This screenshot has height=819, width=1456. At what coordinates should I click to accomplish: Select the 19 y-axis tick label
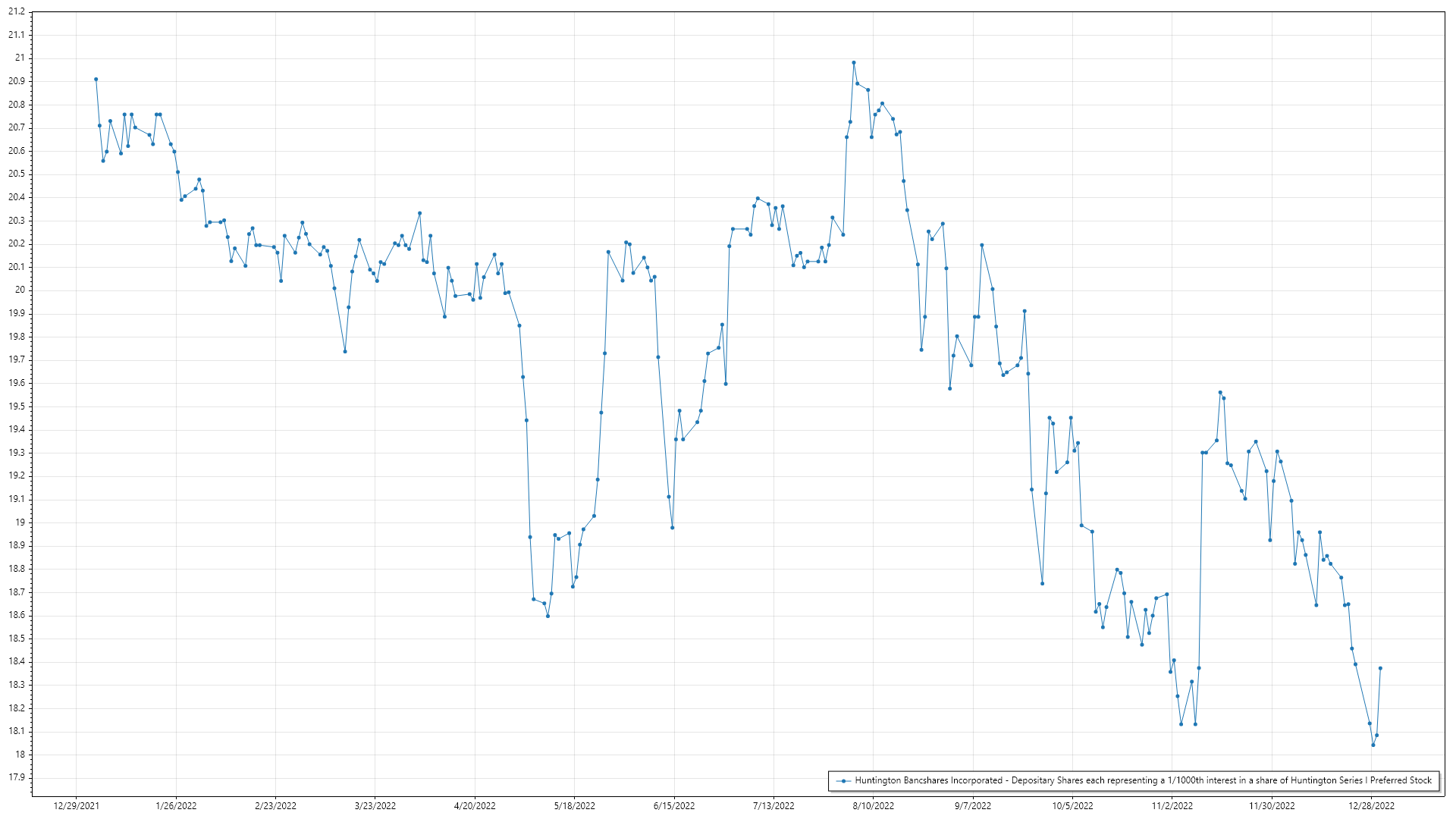pyautogui.click(x=20, y=522)
